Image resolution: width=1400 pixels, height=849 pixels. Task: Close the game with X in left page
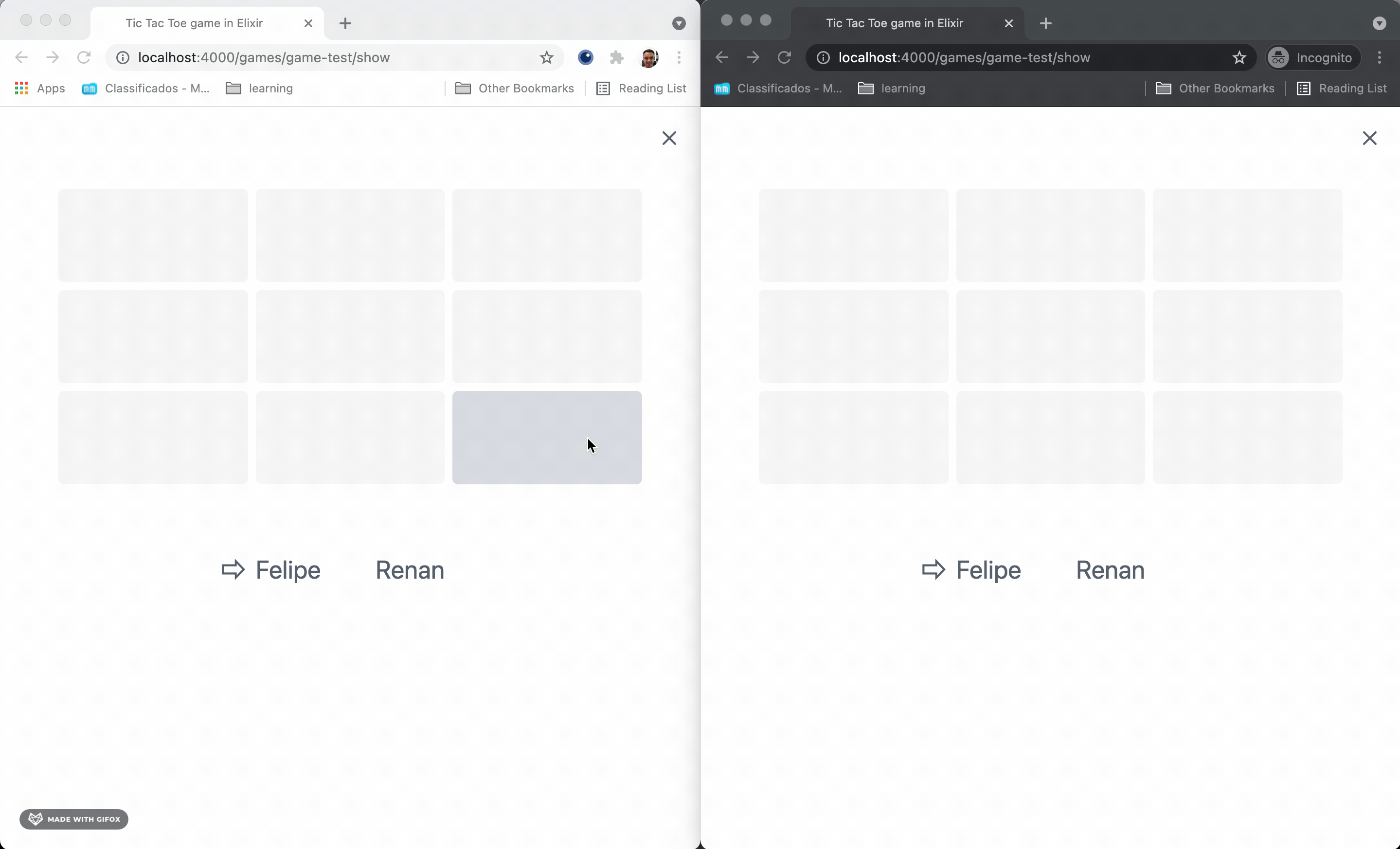tap(669, 138)
